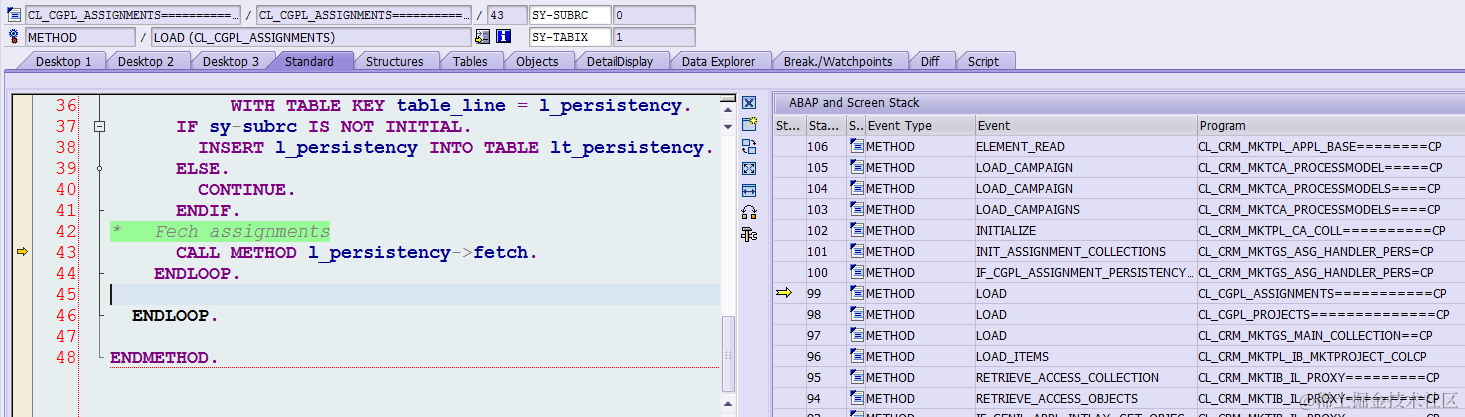Click the line number field showing 43
The width and height of the screenshot is (1465, 417).
506,15
